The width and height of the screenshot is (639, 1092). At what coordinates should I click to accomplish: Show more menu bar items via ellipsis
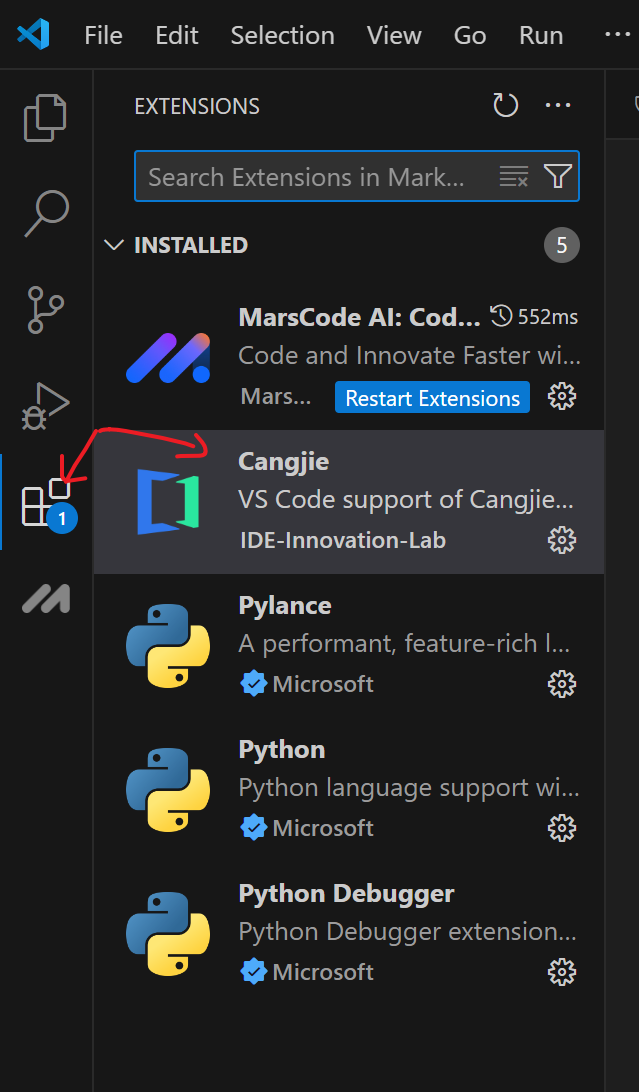click(x=617, y=35)
